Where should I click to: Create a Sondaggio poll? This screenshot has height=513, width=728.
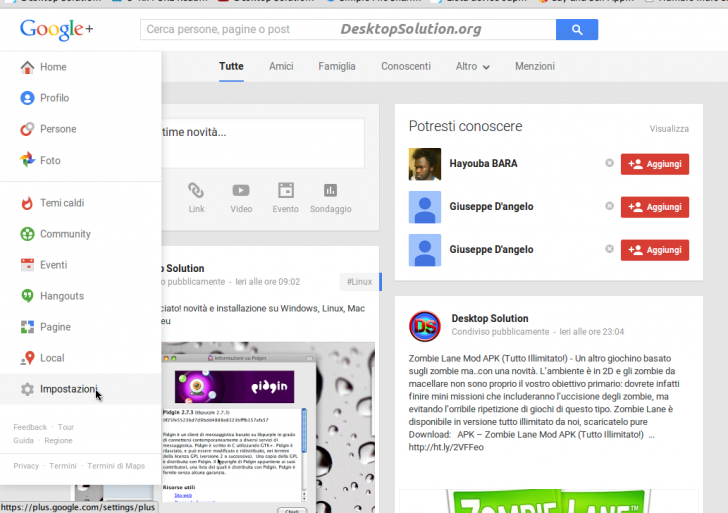coord(331,198)
